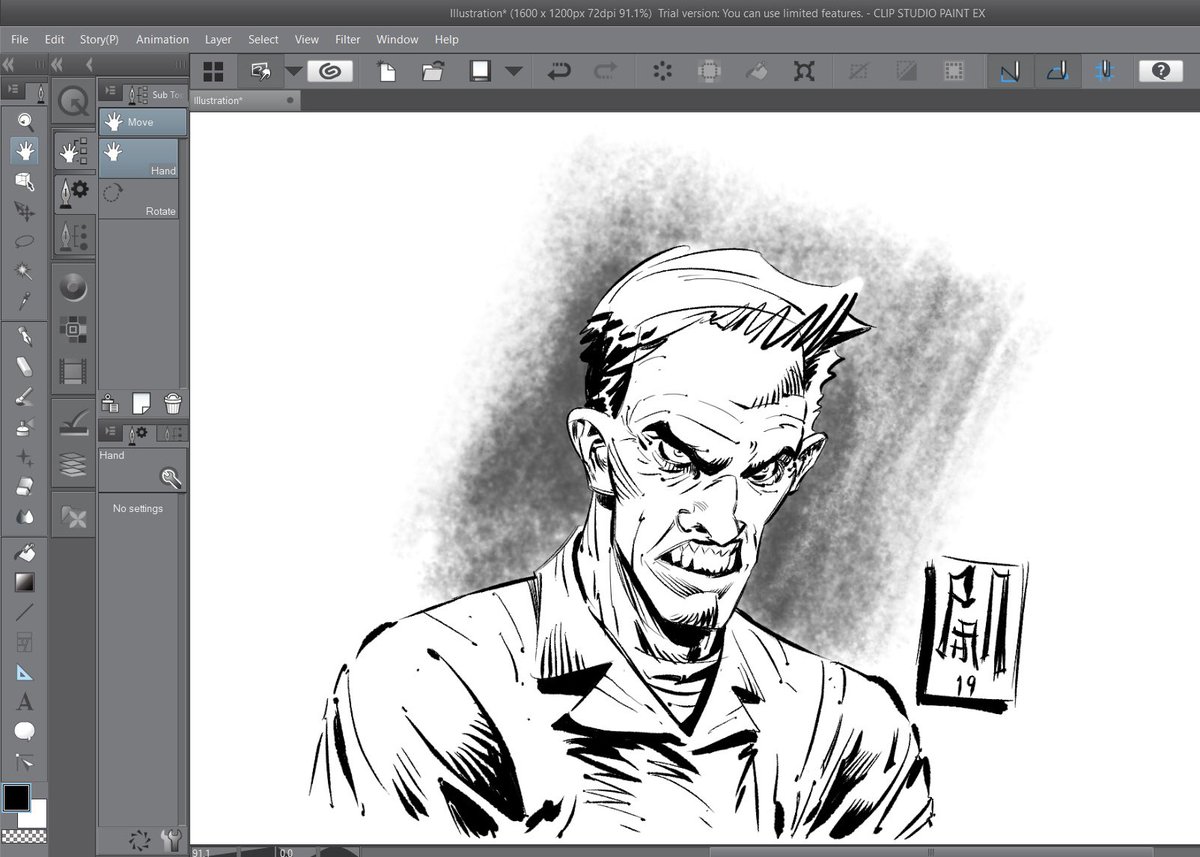Choose the Rotate sub tool
Image resolution: width=1200 pixels, height=857 pixels.
[139, 199]
